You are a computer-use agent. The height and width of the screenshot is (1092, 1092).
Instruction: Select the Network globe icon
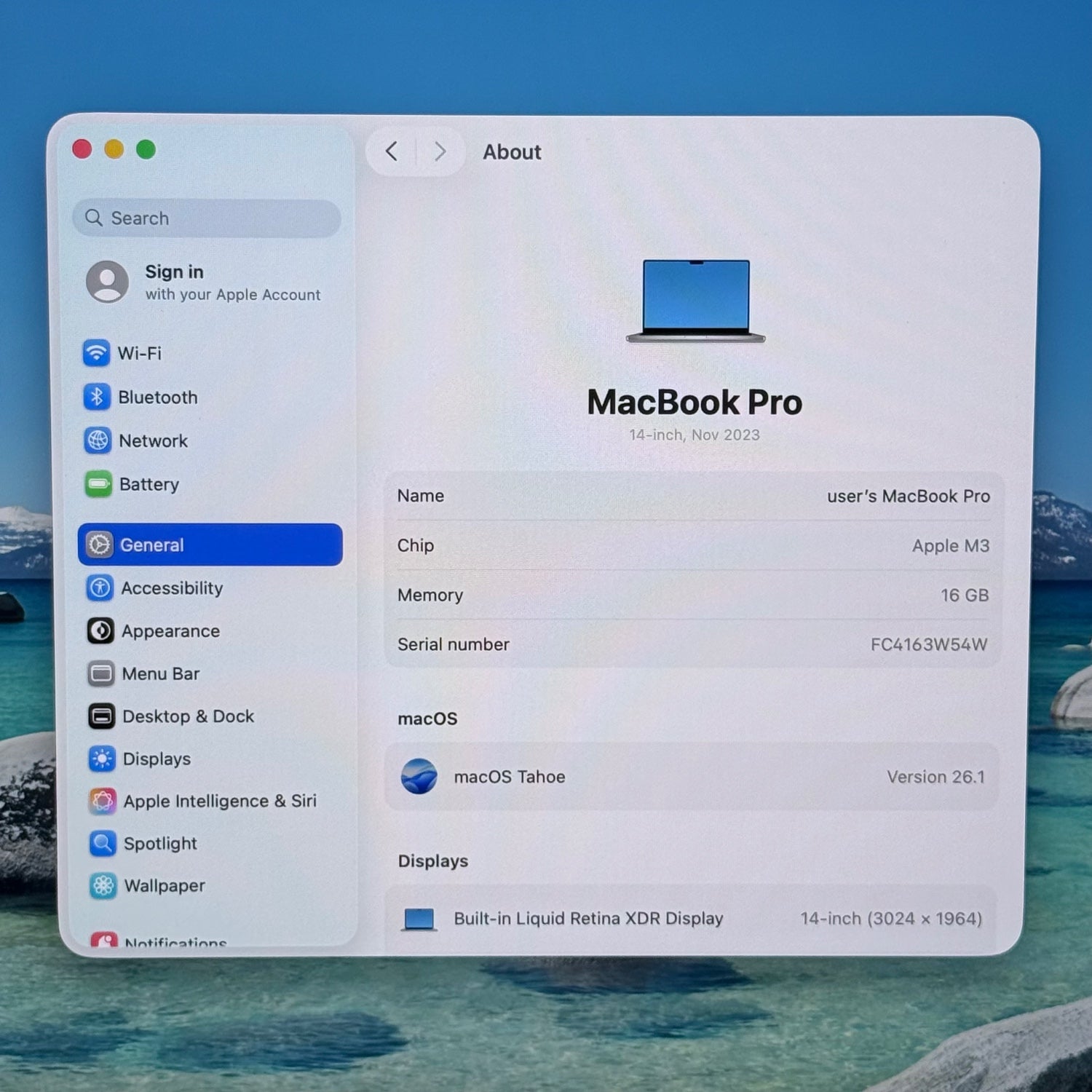coord(98,440)
